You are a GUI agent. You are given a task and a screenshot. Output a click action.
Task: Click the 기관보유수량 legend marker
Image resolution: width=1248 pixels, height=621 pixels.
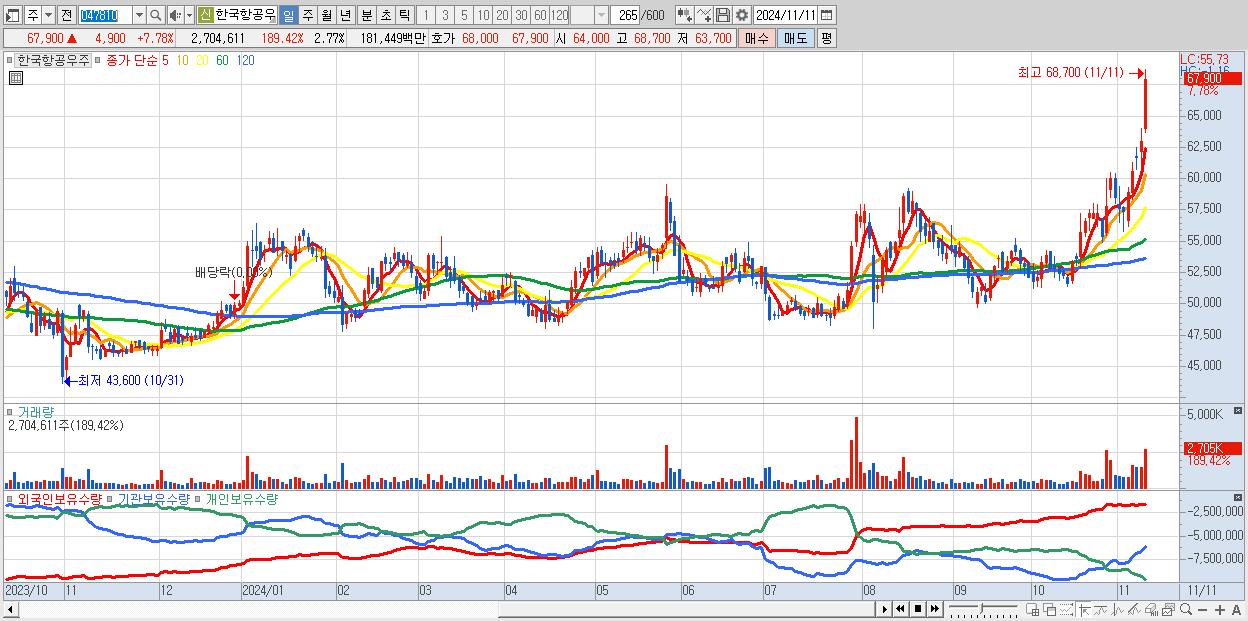tap(111, 499)
